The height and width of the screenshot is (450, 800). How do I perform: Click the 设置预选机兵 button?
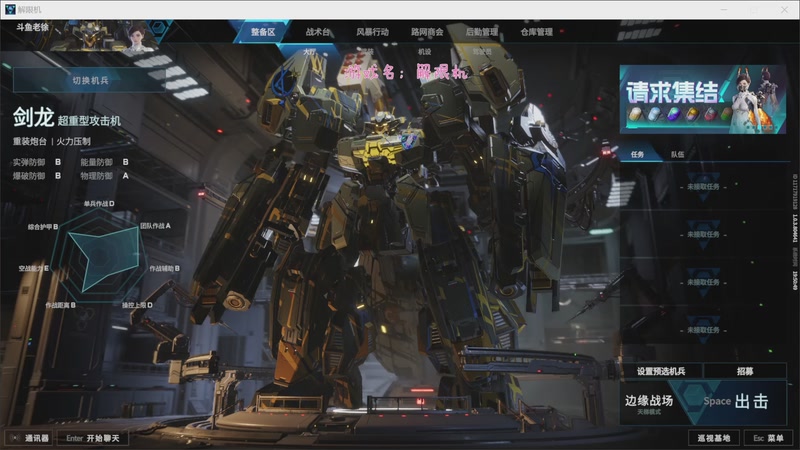661,371
